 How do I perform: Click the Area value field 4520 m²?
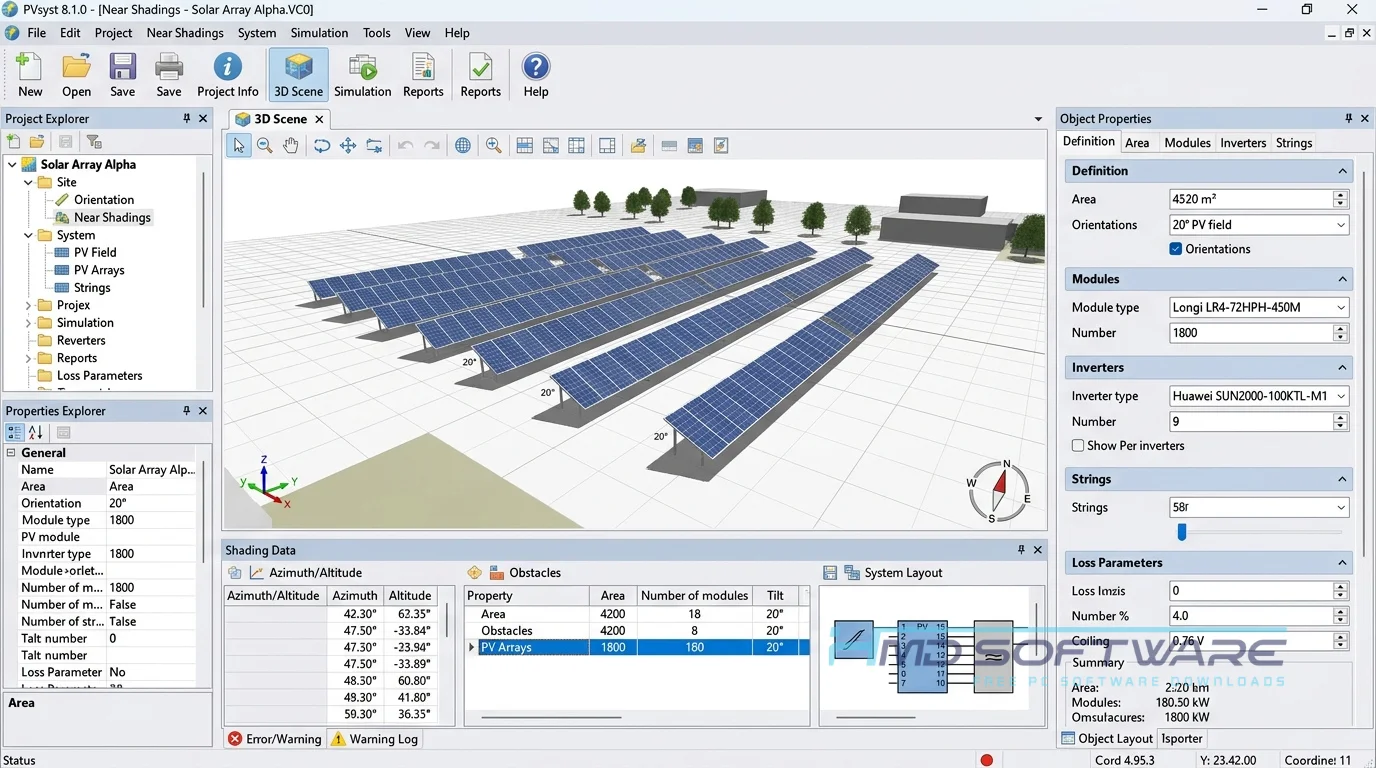click(x=1251, y=199)
